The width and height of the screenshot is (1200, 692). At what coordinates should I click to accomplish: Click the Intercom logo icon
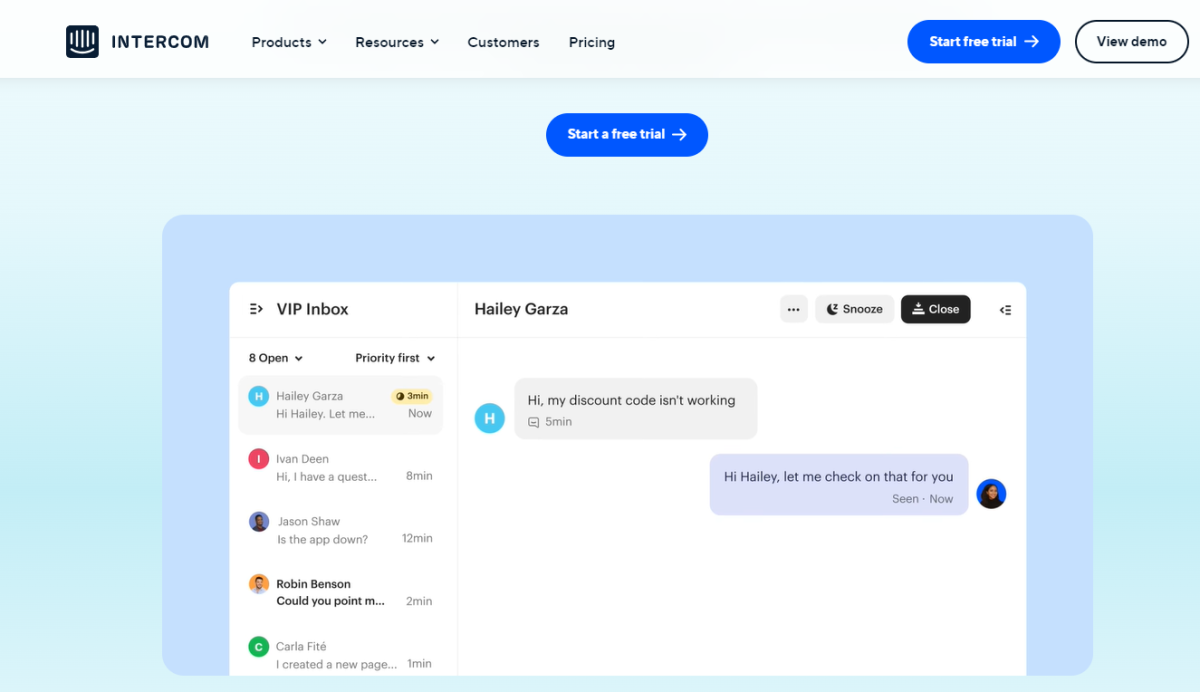[x=81, y=41]
